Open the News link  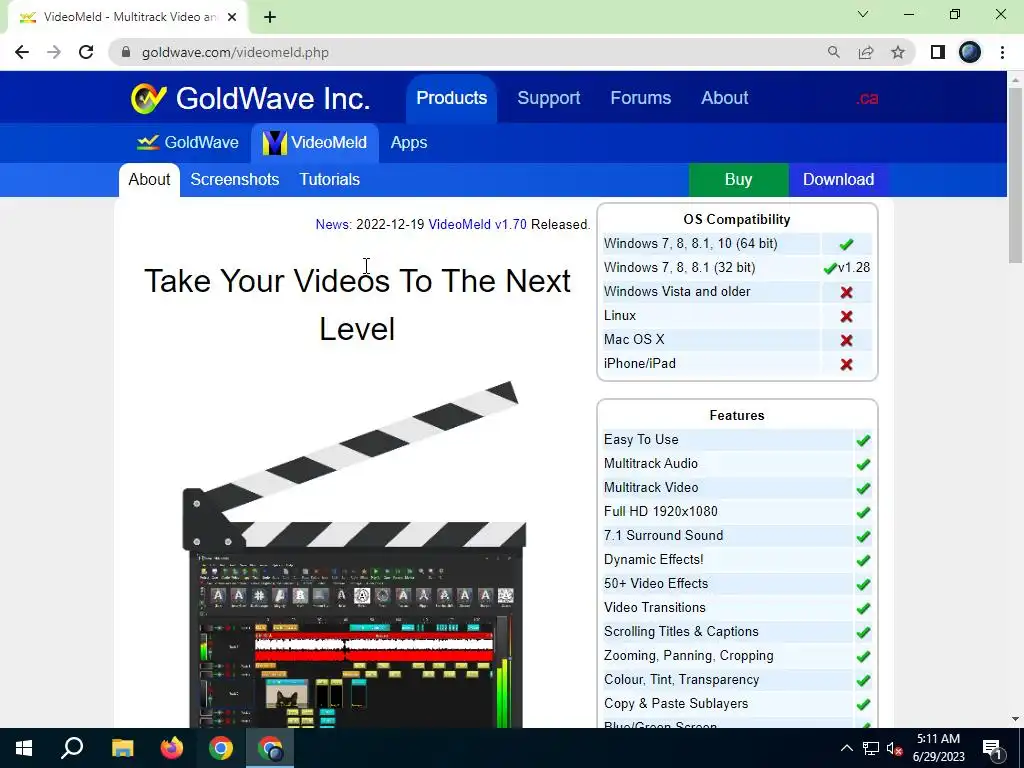pos(332,225)
